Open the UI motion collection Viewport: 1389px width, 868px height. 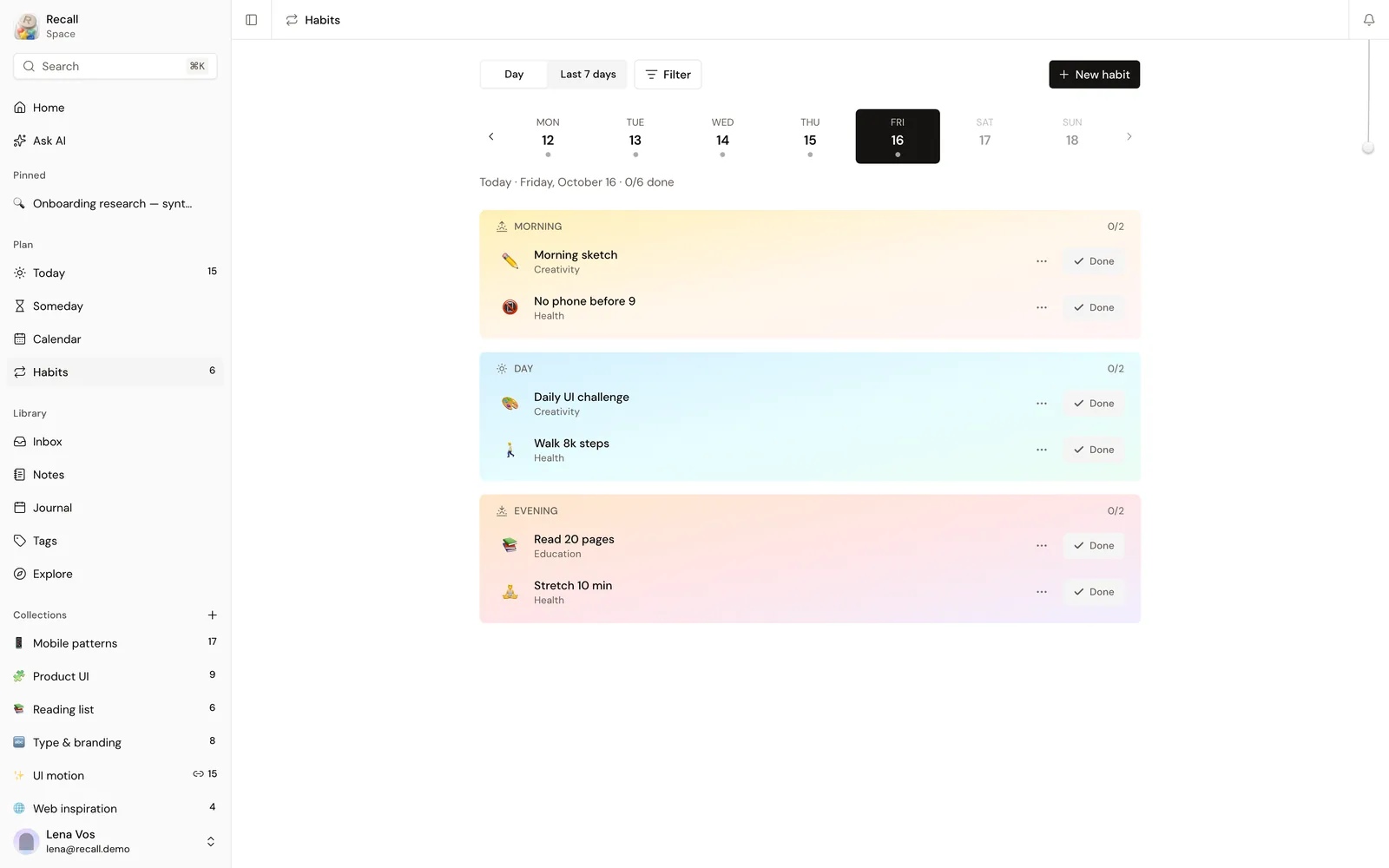point(115,775)
